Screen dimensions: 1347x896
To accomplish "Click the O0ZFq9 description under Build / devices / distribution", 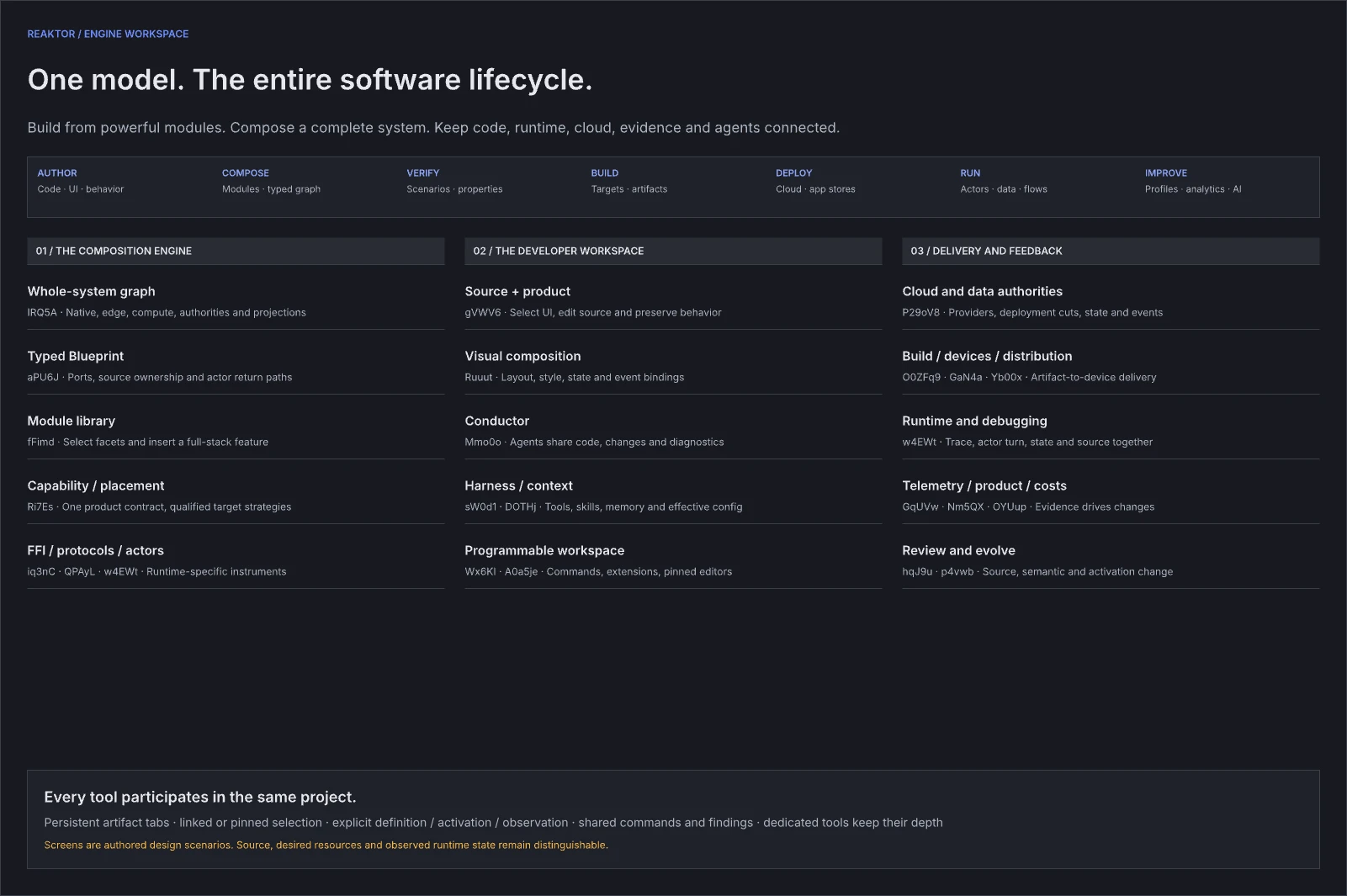I will pyautogui.click(x=1029, y=377).
